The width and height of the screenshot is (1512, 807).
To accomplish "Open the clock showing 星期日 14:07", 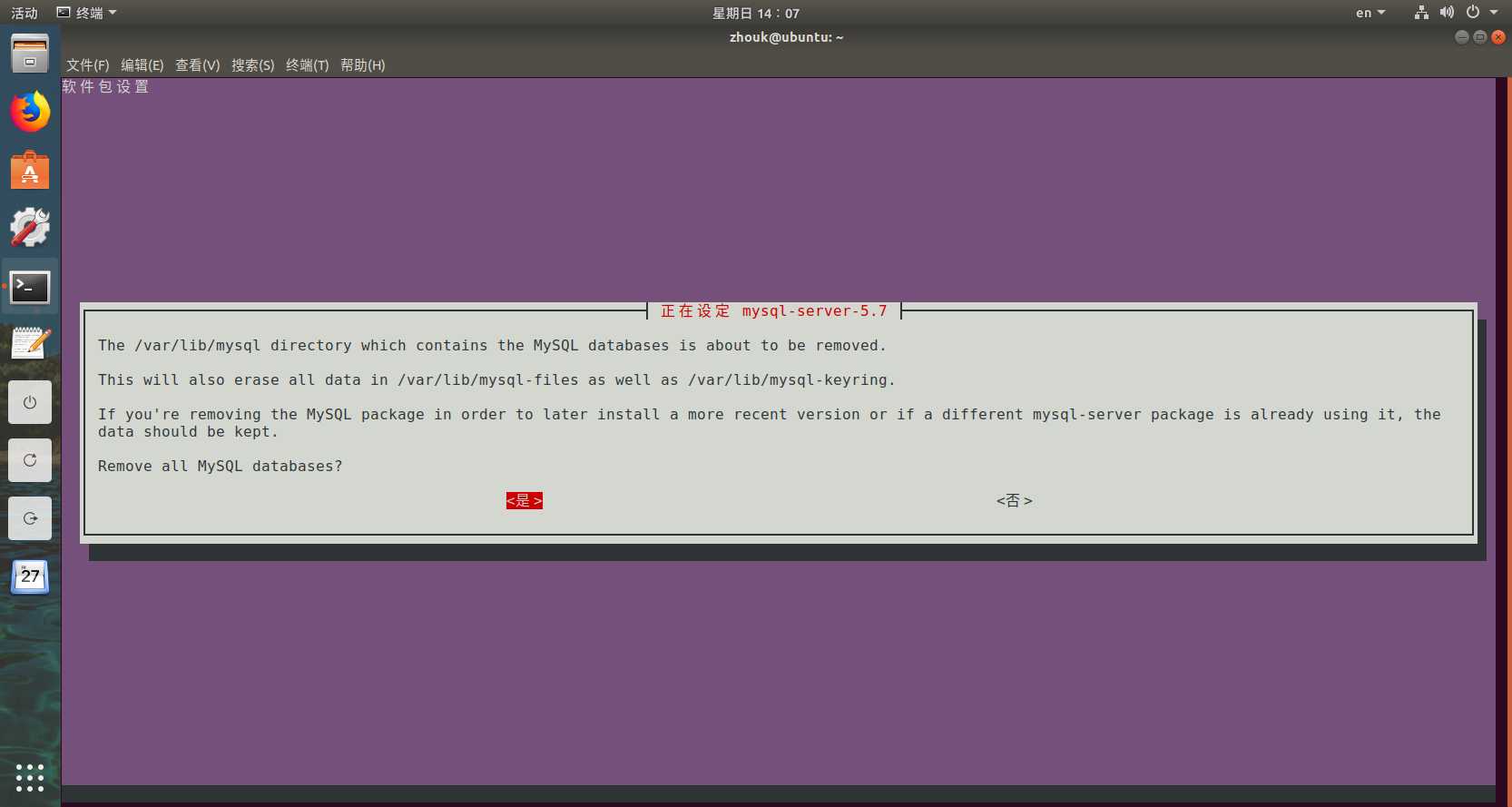I will pos(756,13).
